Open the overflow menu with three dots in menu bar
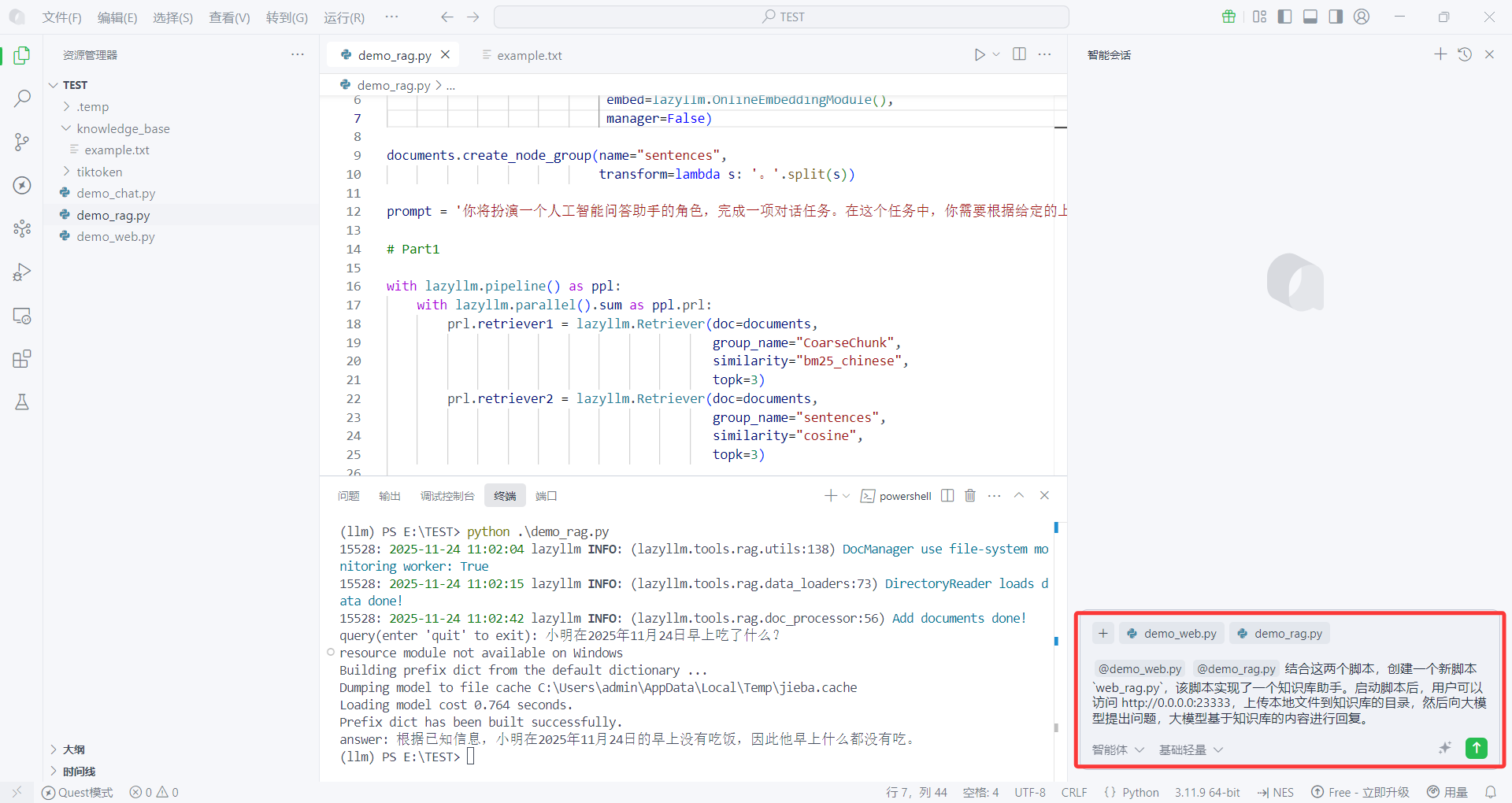This screenshot has width=1512, height=803. coord(391,17)
